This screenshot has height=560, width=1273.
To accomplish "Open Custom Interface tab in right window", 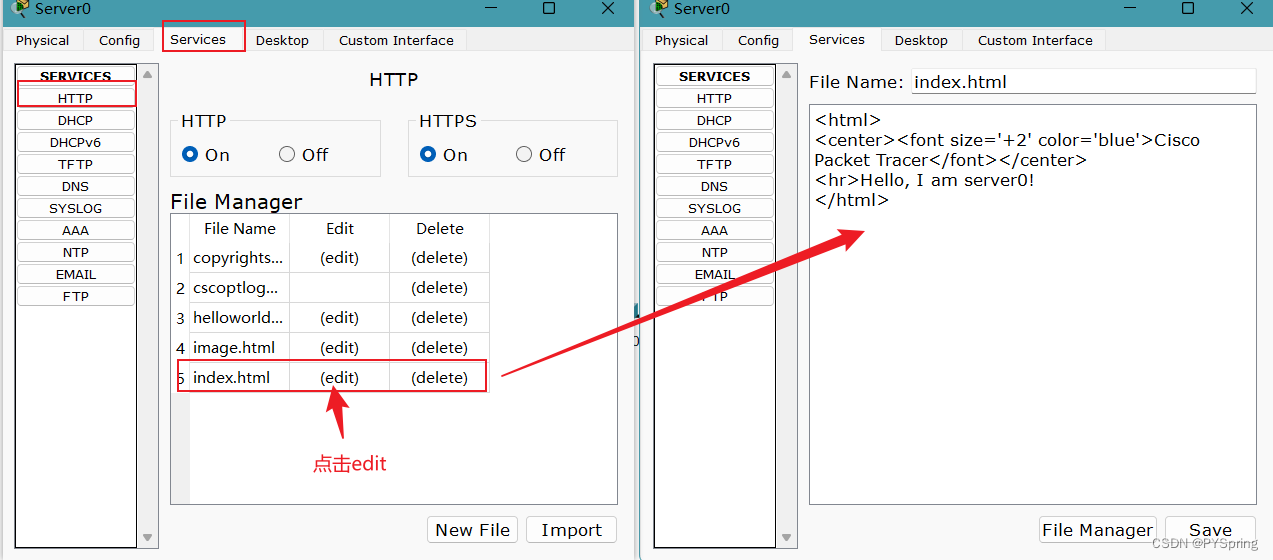I will pos(1035,40).
